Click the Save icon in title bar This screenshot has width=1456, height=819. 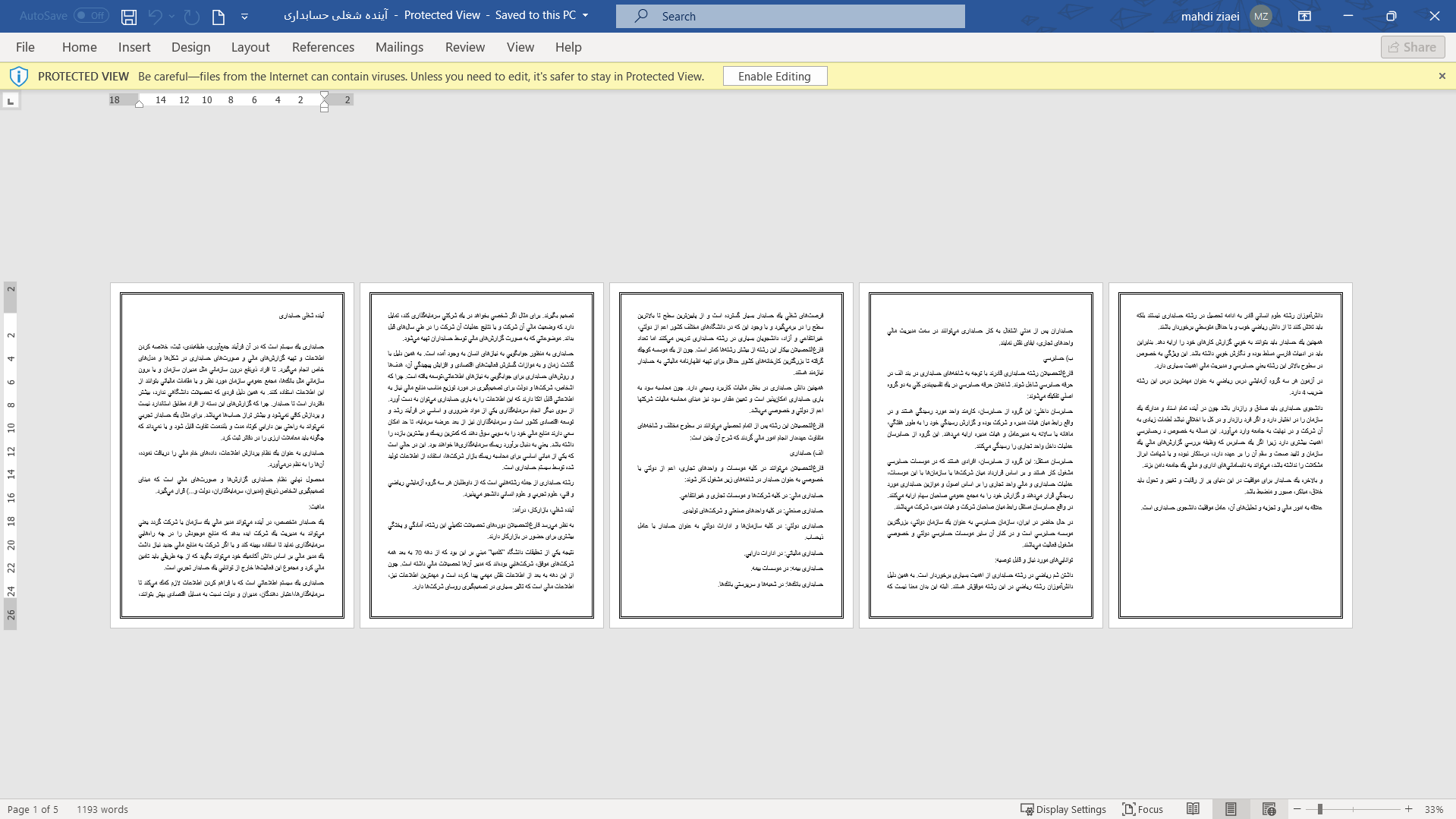pyautogui.click(x=129, y=16)
